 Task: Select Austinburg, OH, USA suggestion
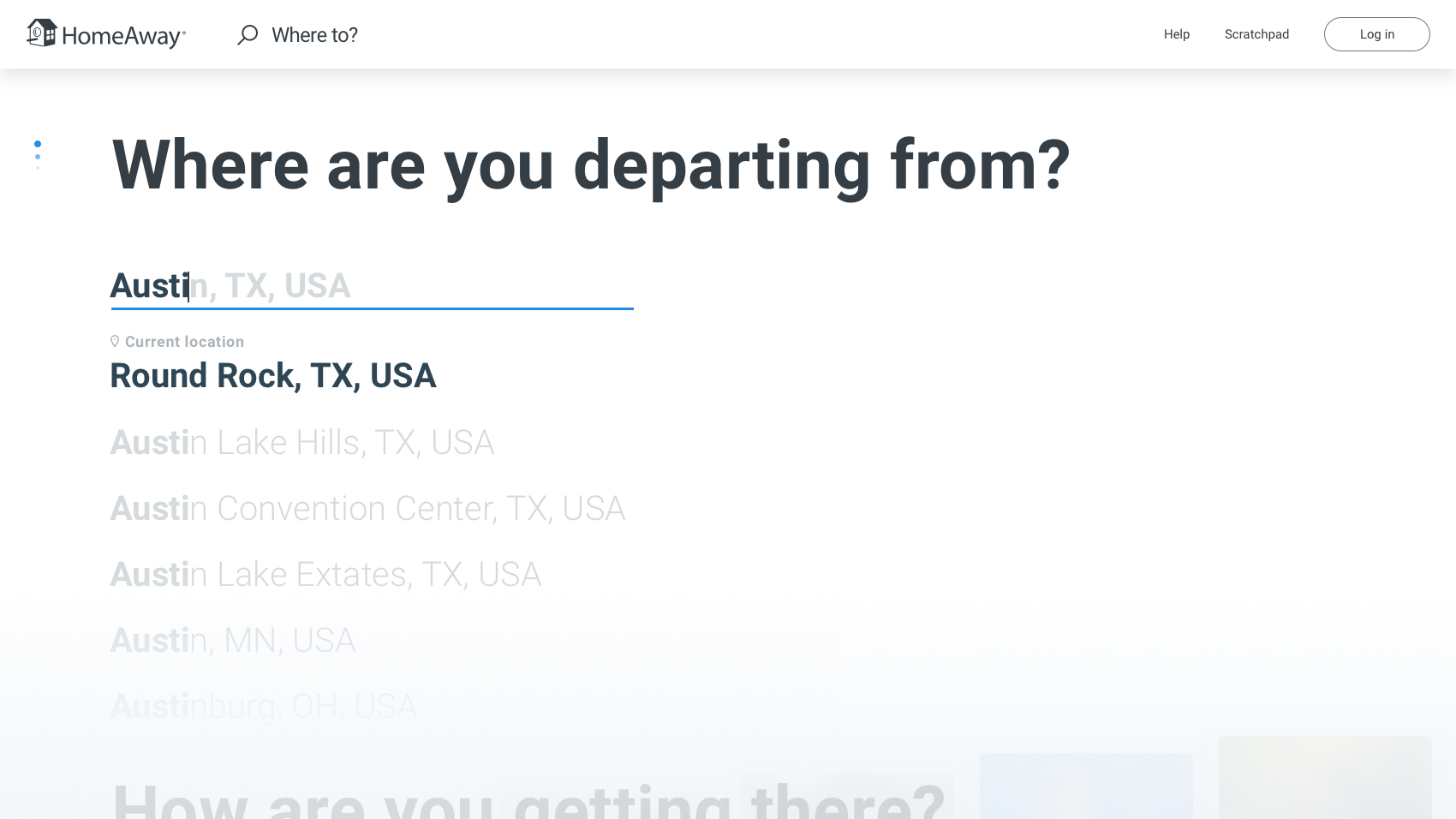(x=264, y=707)
